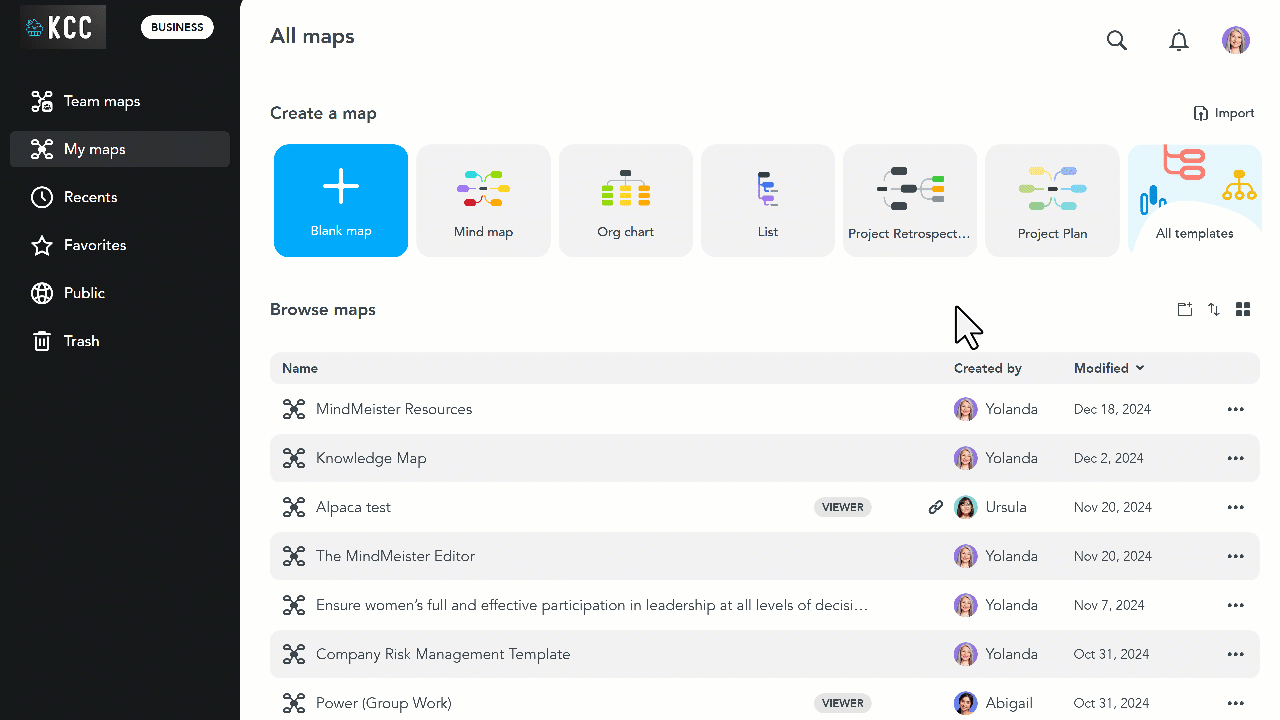The width and height of the screenshot is (1280, 720).
Task: Click the map icon beside Knowledge Map
Action: (293, 458)
